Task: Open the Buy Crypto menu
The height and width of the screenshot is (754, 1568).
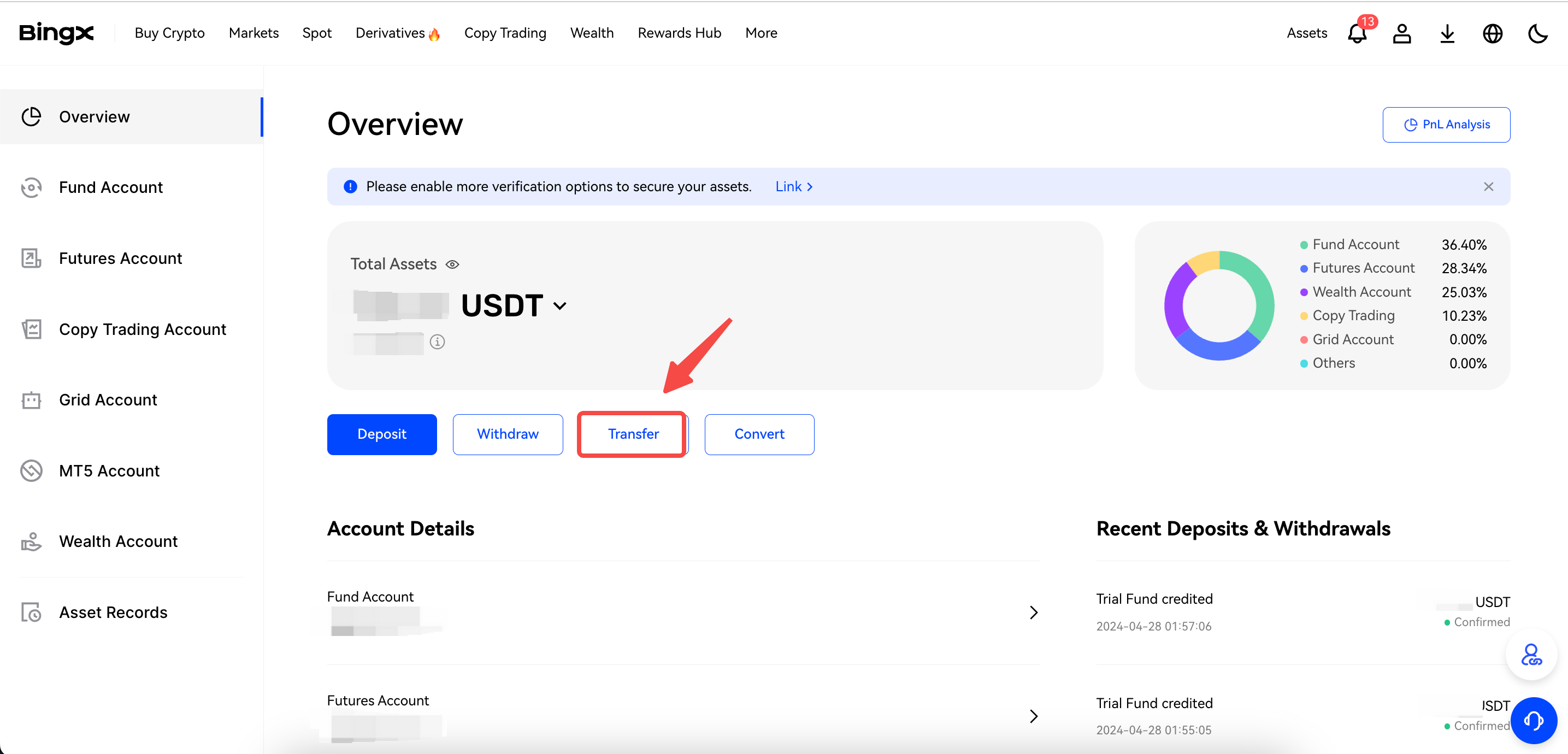Action: coord(170,33)
